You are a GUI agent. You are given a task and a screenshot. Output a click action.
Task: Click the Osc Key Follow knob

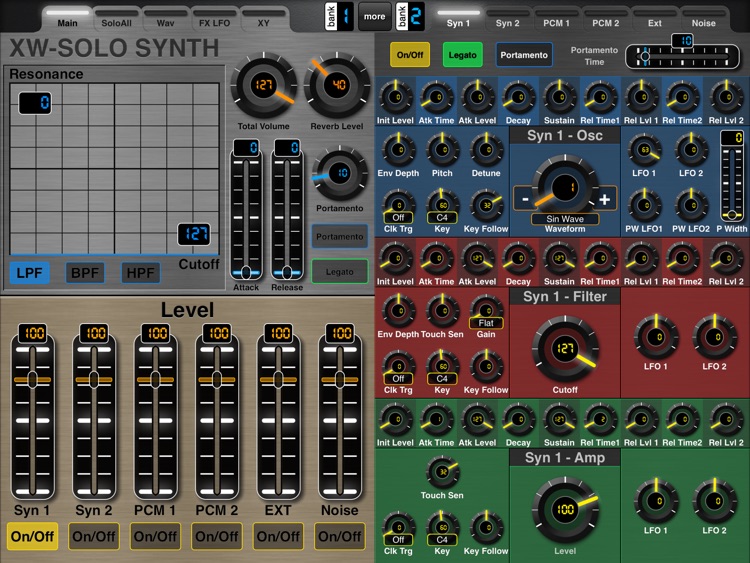pyautogui.click(x=486, y=206)
